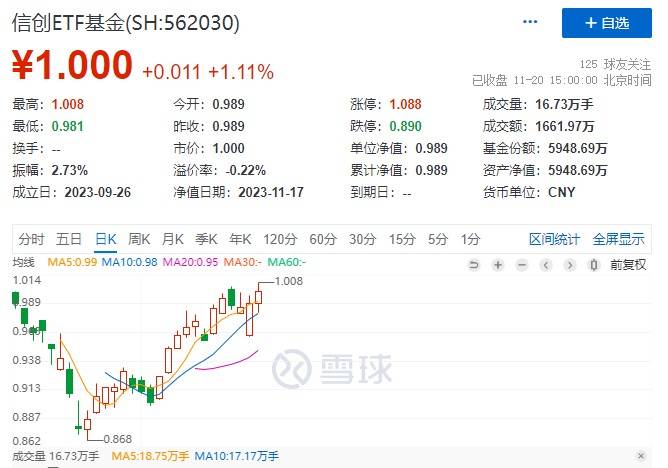
Task: Click the +1.11% change percentage
Action: (x=241, y=72)
